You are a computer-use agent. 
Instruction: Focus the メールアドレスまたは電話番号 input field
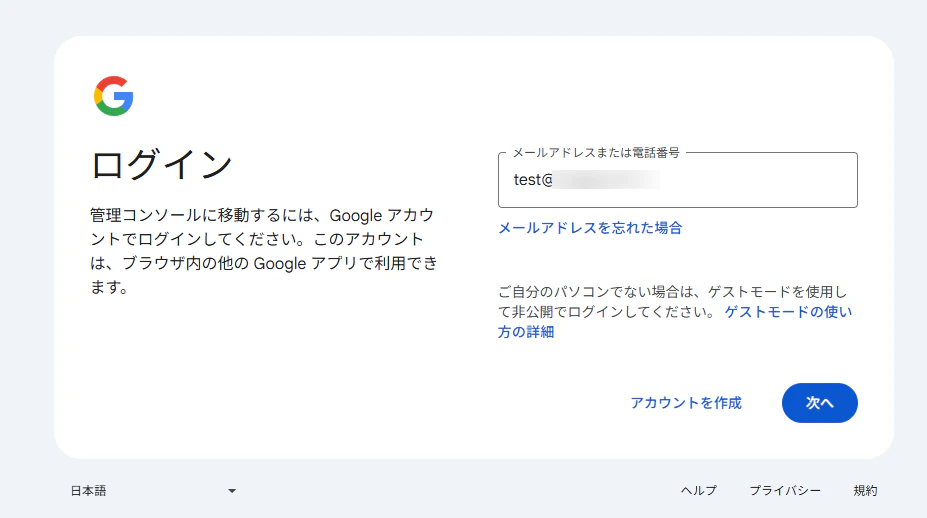pos(678,180)
